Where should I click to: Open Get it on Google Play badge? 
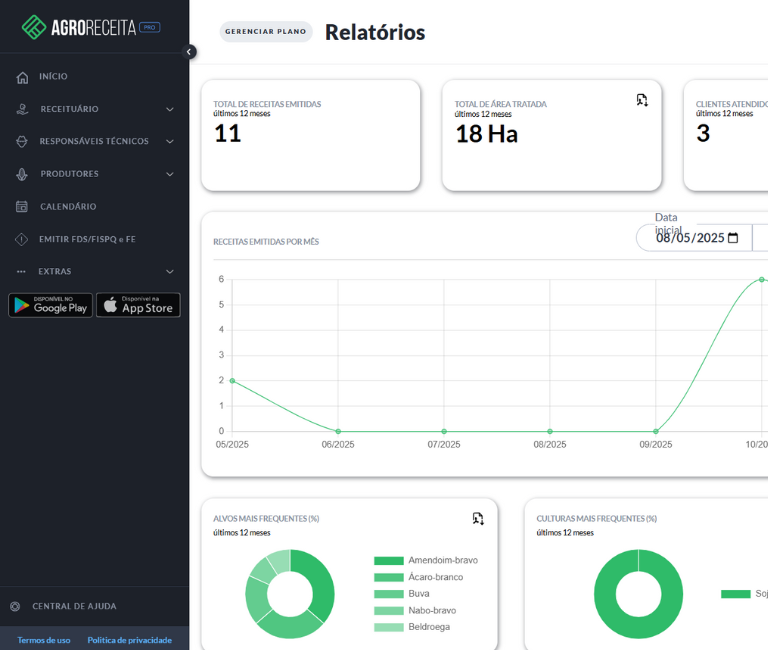(50, 305)
